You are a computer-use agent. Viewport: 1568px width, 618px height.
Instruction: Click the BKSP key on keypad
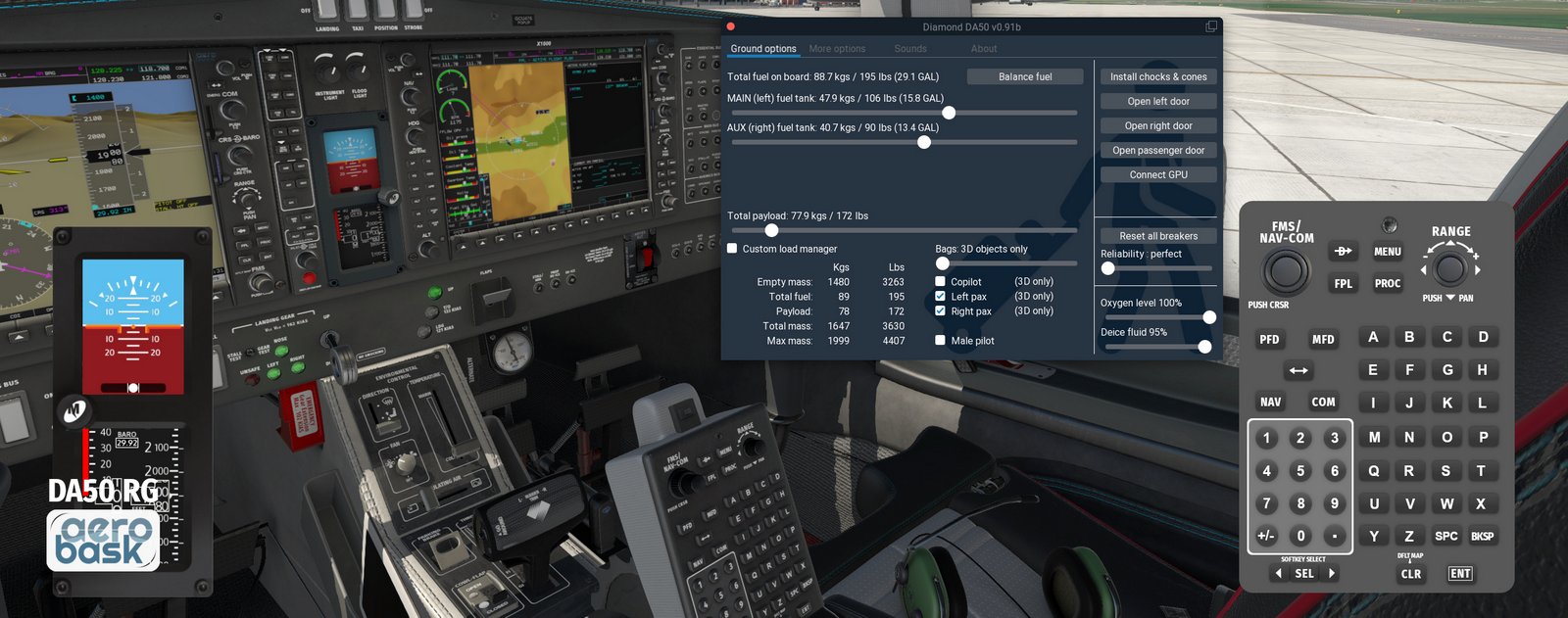click(1482, 537)
